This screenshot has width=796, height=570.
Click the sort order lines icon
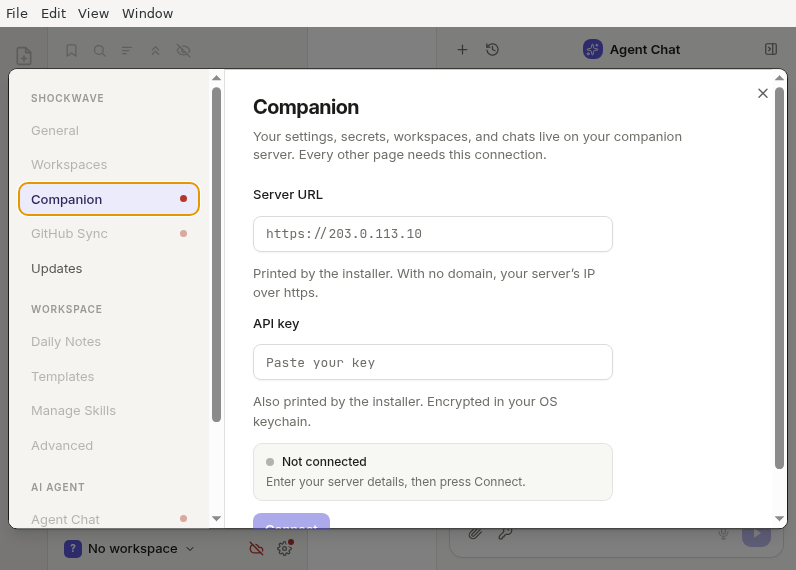coord(127,50)
